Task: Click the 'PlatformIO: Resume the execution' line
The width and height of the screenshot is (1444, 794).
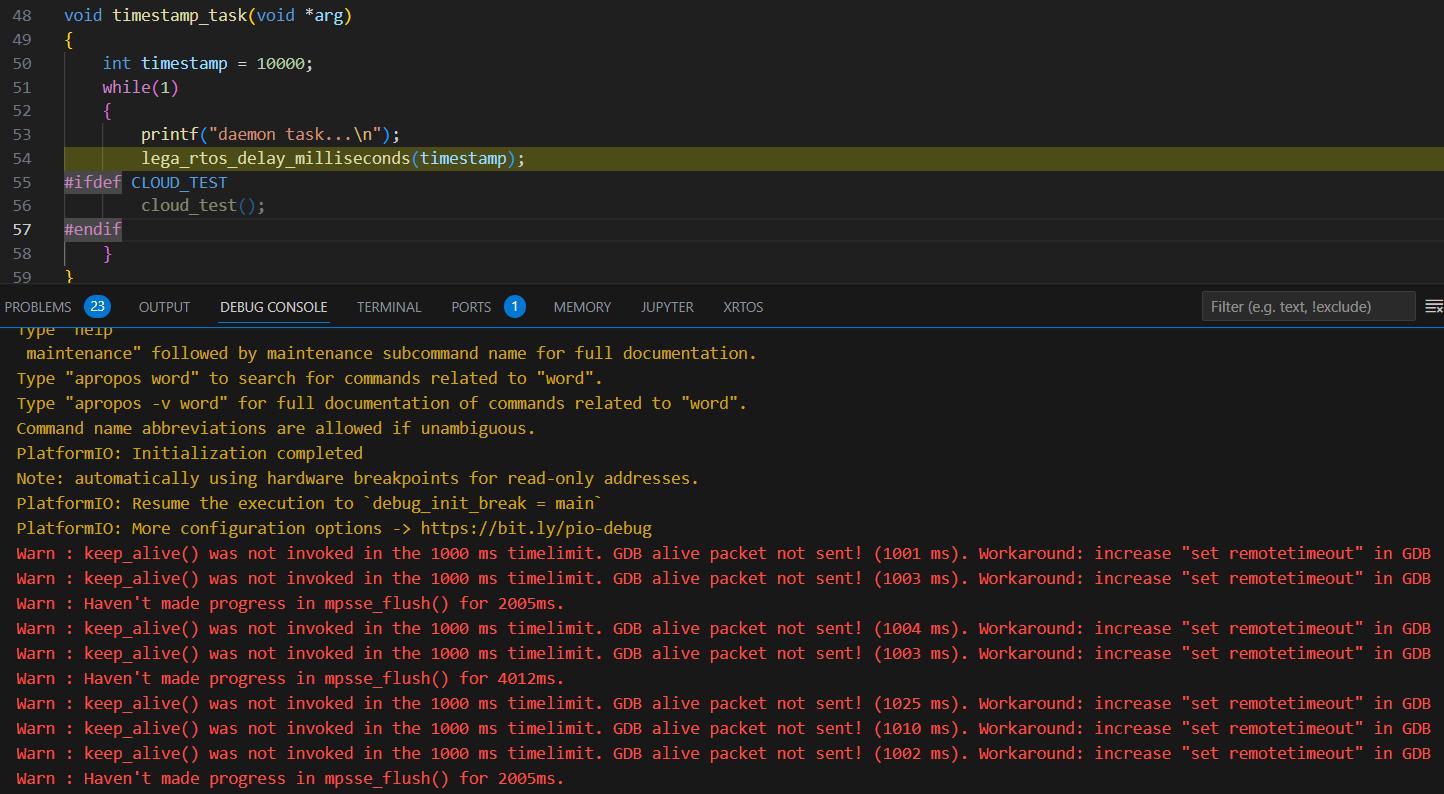Action: point(309,503)
